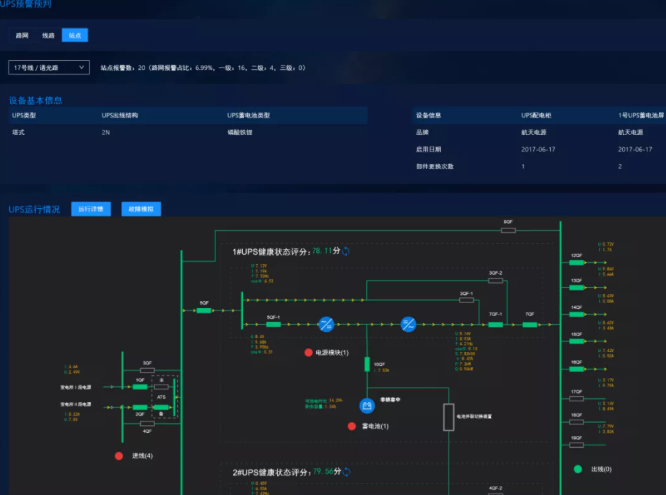
Task: Click the inverter icon on 1#UPS line
Action: [x=408, y=324]
